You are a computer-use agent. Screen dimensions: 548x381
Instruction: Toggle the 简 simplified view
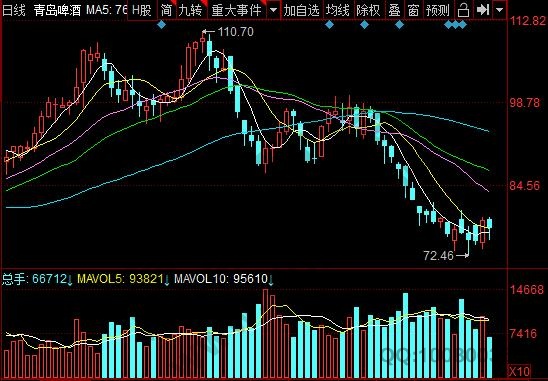[166, 10]
